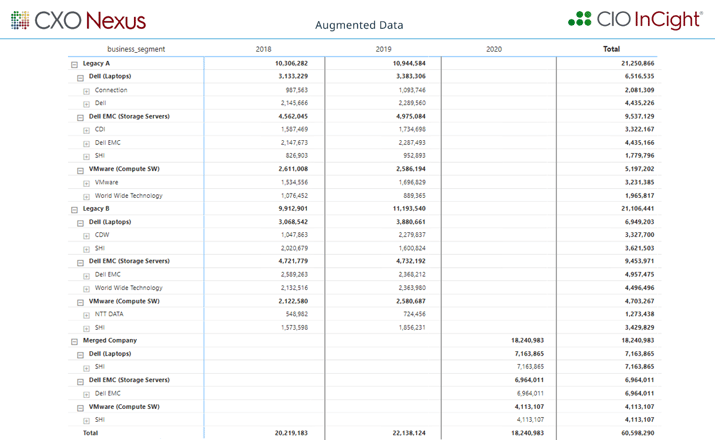Expand the NTT DATA row icon
Screen dimensions: 715x440
(x=87, y=315)
